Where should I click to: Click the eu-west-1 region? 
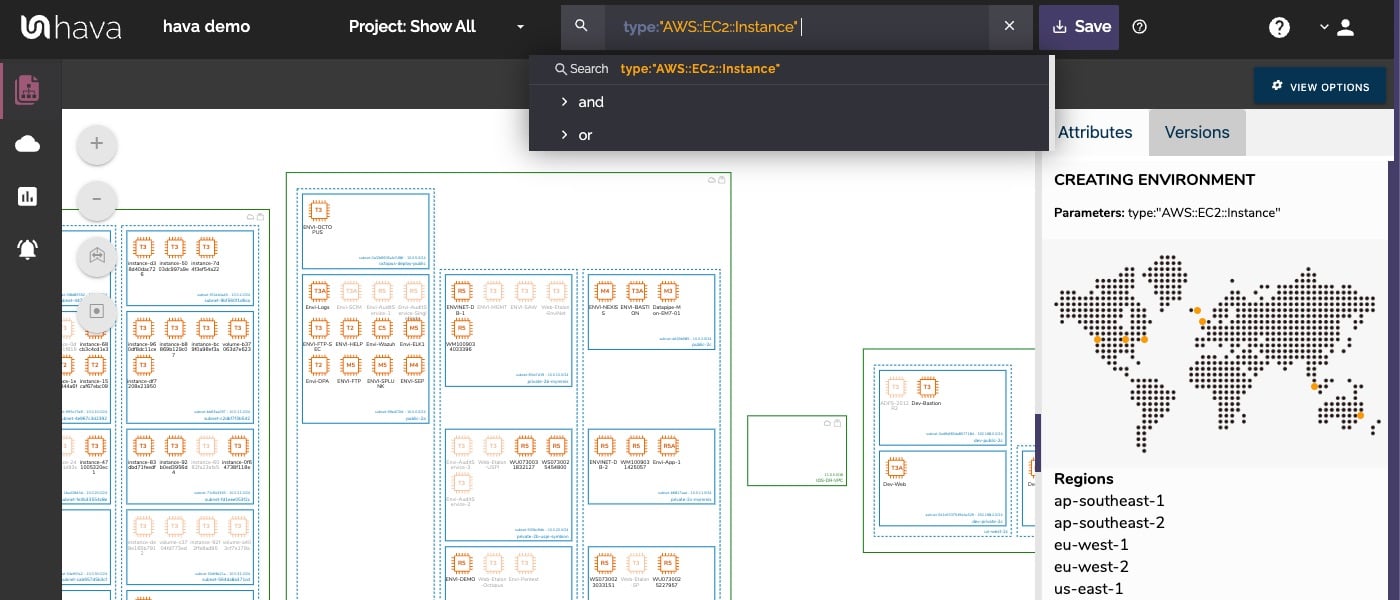coord(1091,545)
